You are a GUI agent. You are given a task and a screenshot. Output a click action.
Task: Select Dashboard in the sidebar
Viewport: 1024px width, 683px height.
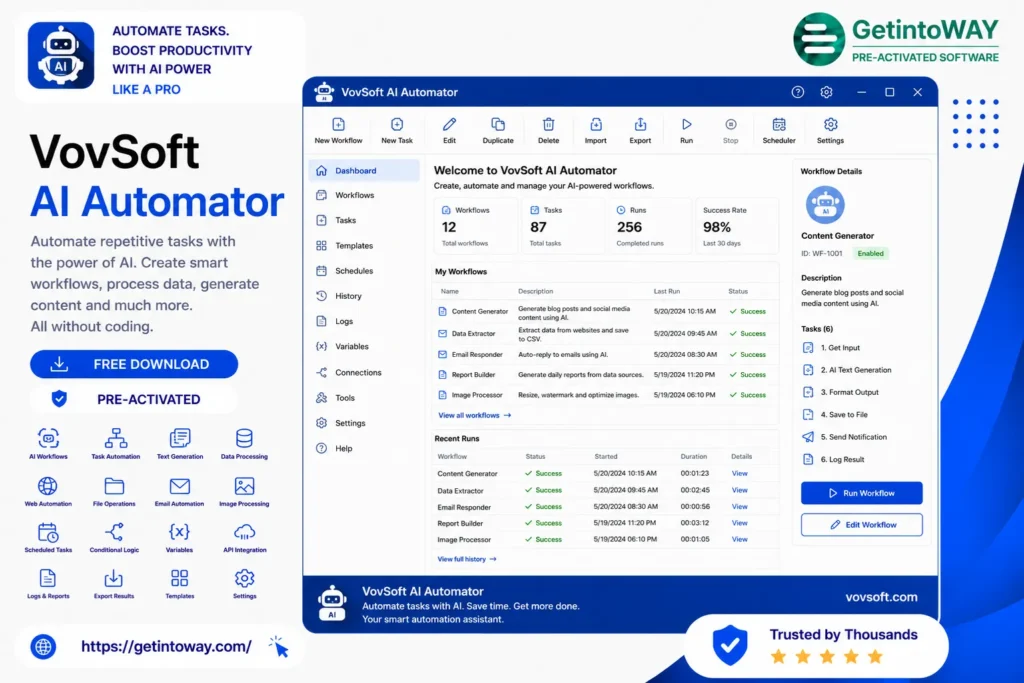click(364, 170)
